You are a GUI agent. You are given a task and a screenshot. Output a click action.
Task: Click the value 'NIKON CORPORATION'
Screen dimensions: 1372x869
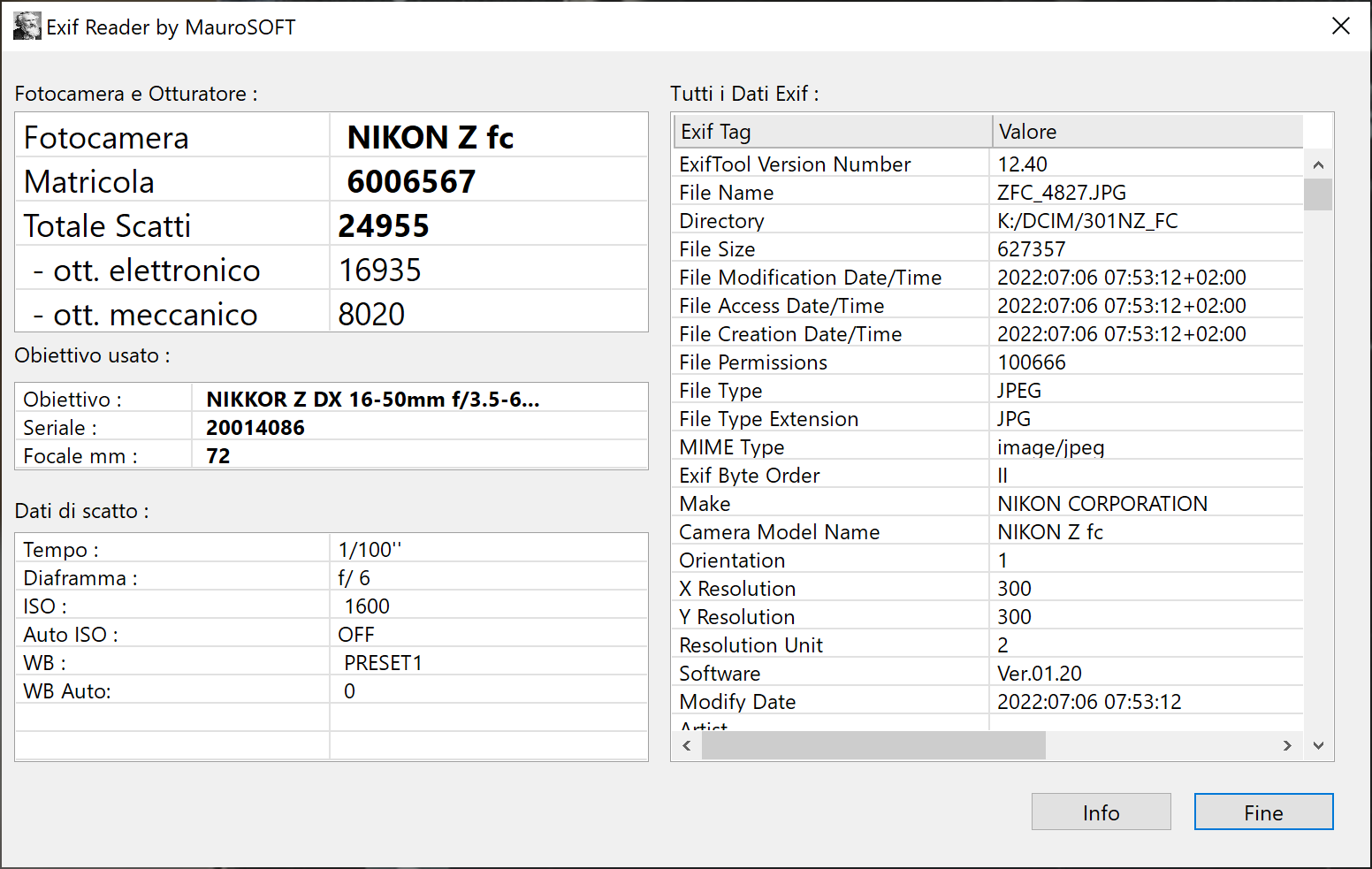(1102, 504)
